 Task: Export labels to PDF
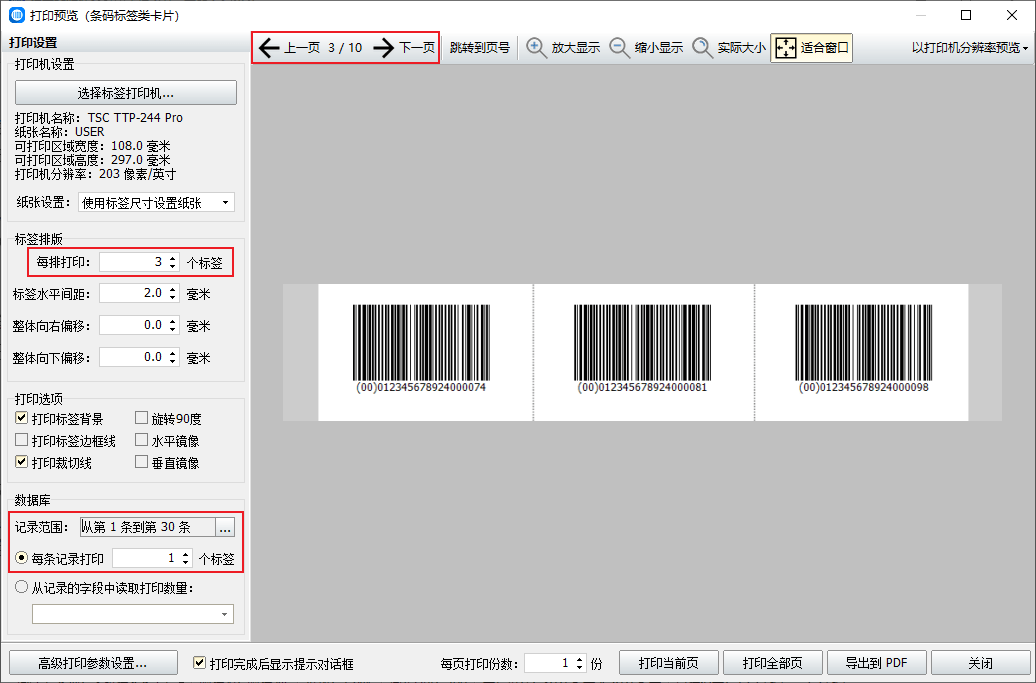tap(875, 663)
